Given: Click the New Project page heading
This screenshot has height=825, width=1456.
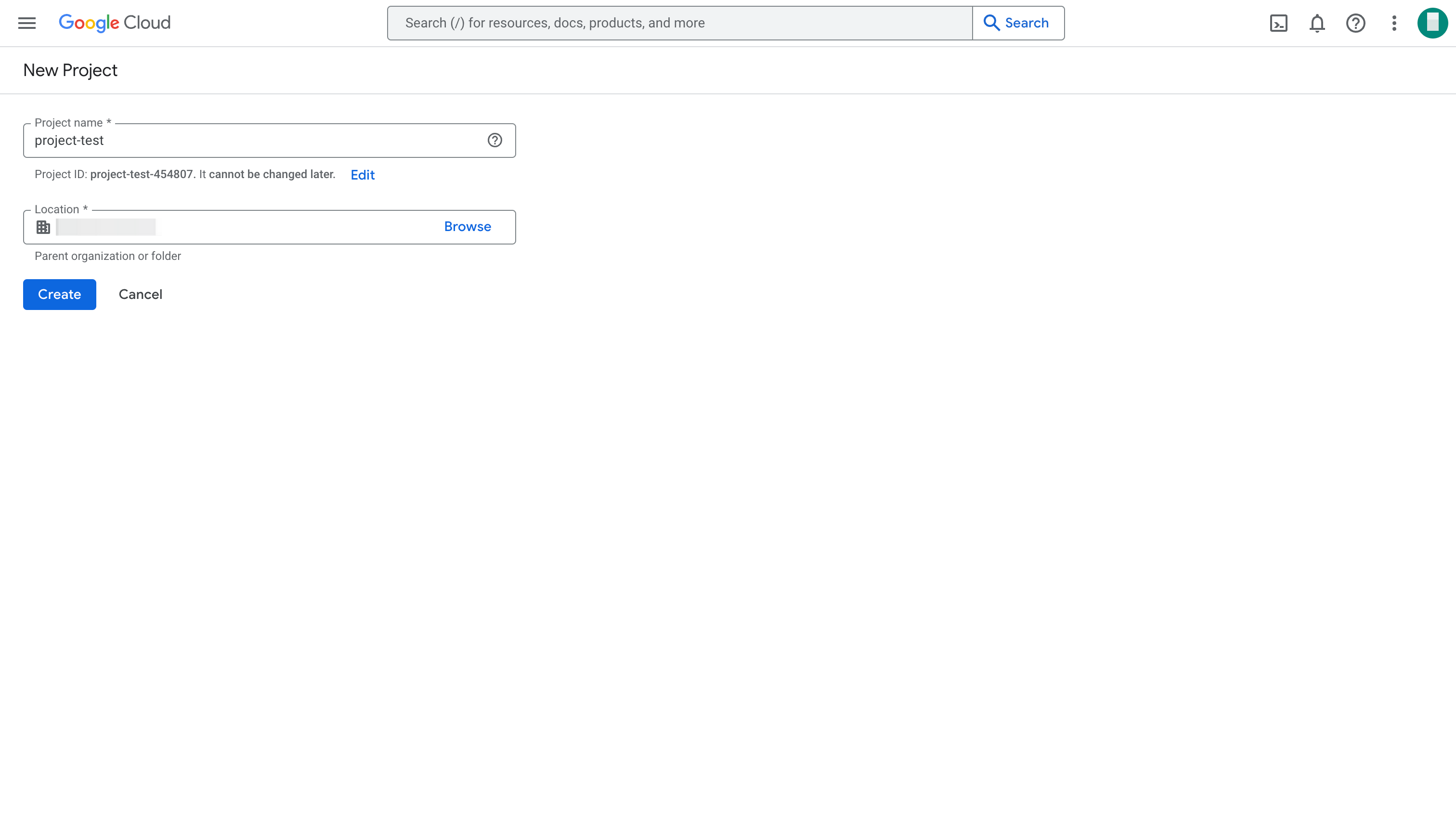Looking at the screenshot, I should (70, 70).
